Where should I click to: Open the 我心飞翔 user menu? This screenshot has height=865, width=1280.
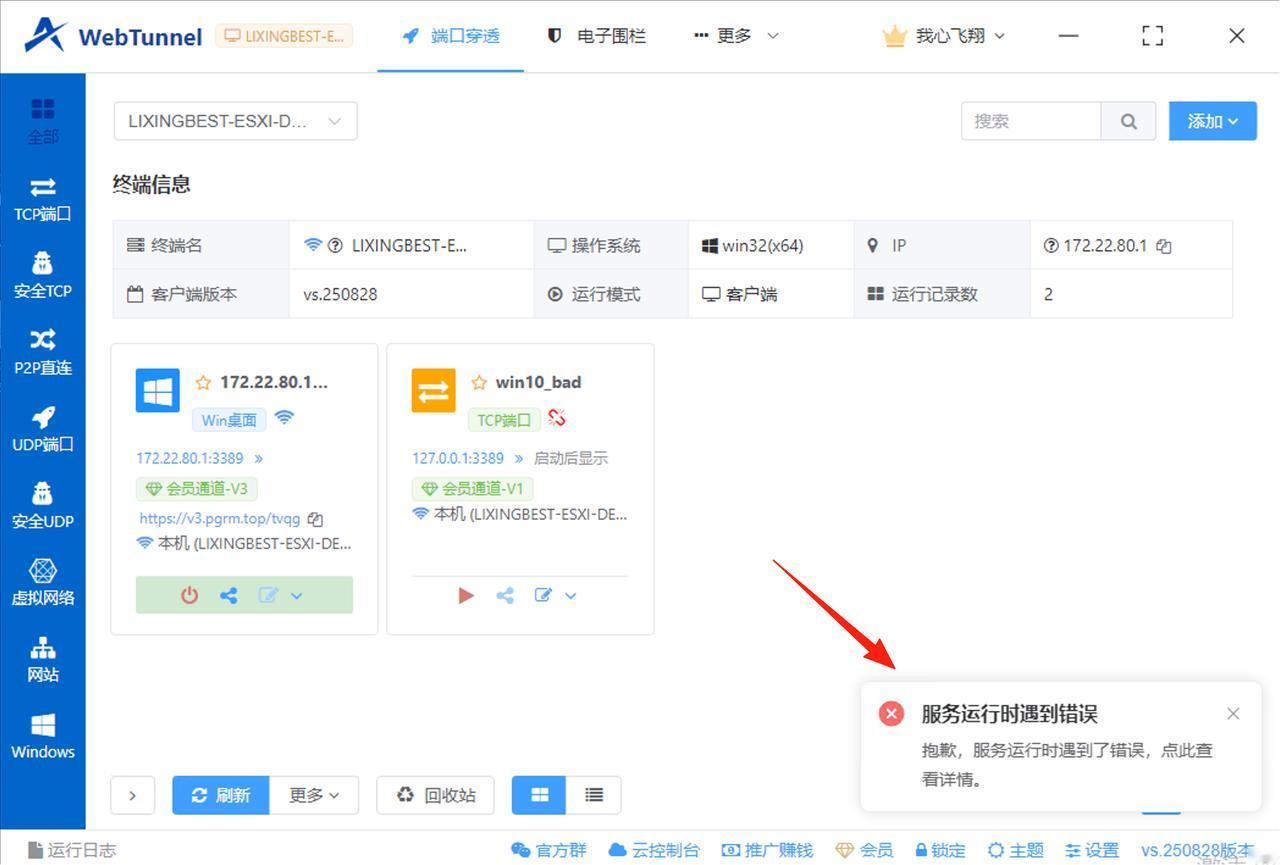point(944,36)
